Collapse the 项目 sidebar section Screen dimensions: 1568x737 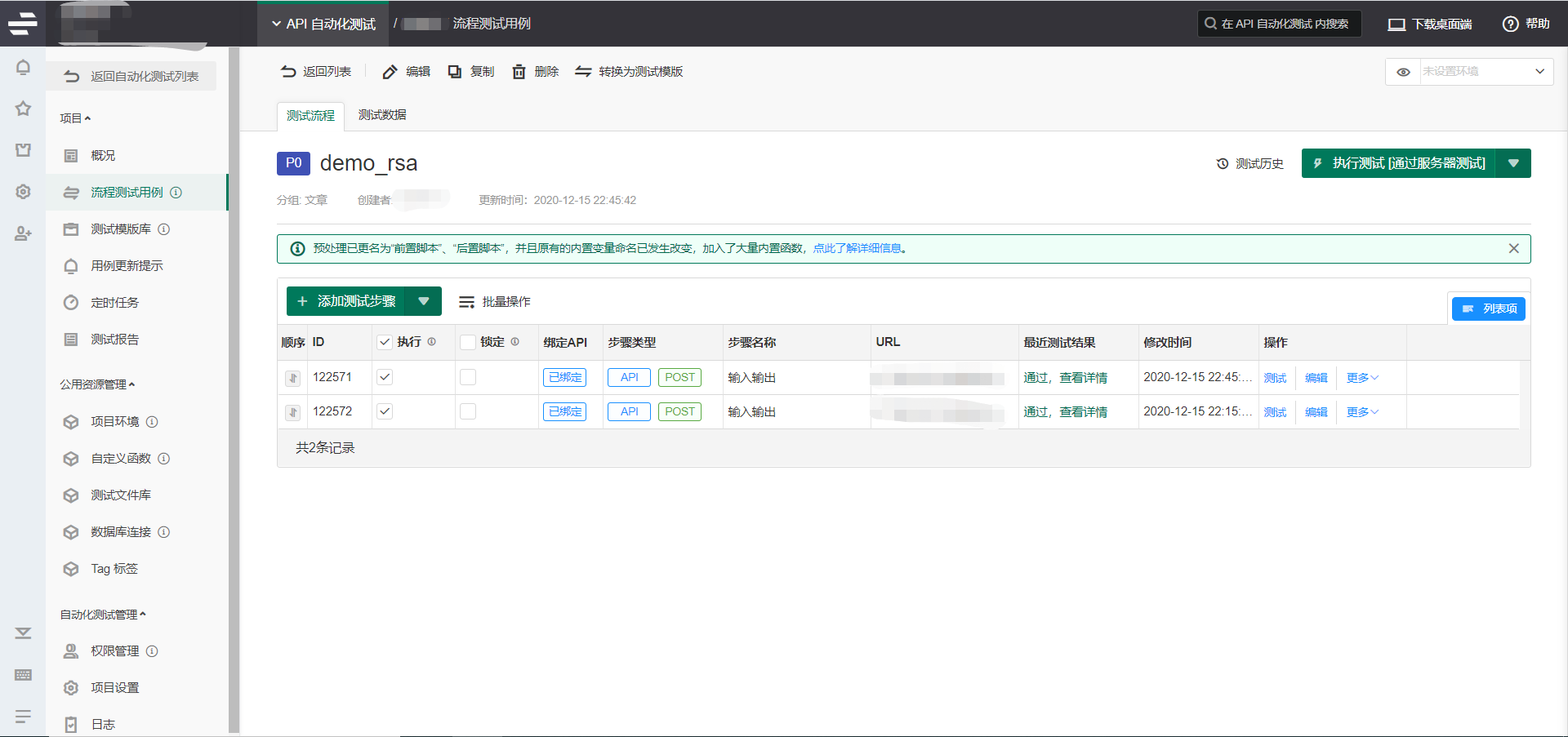(x=75, y=118)
